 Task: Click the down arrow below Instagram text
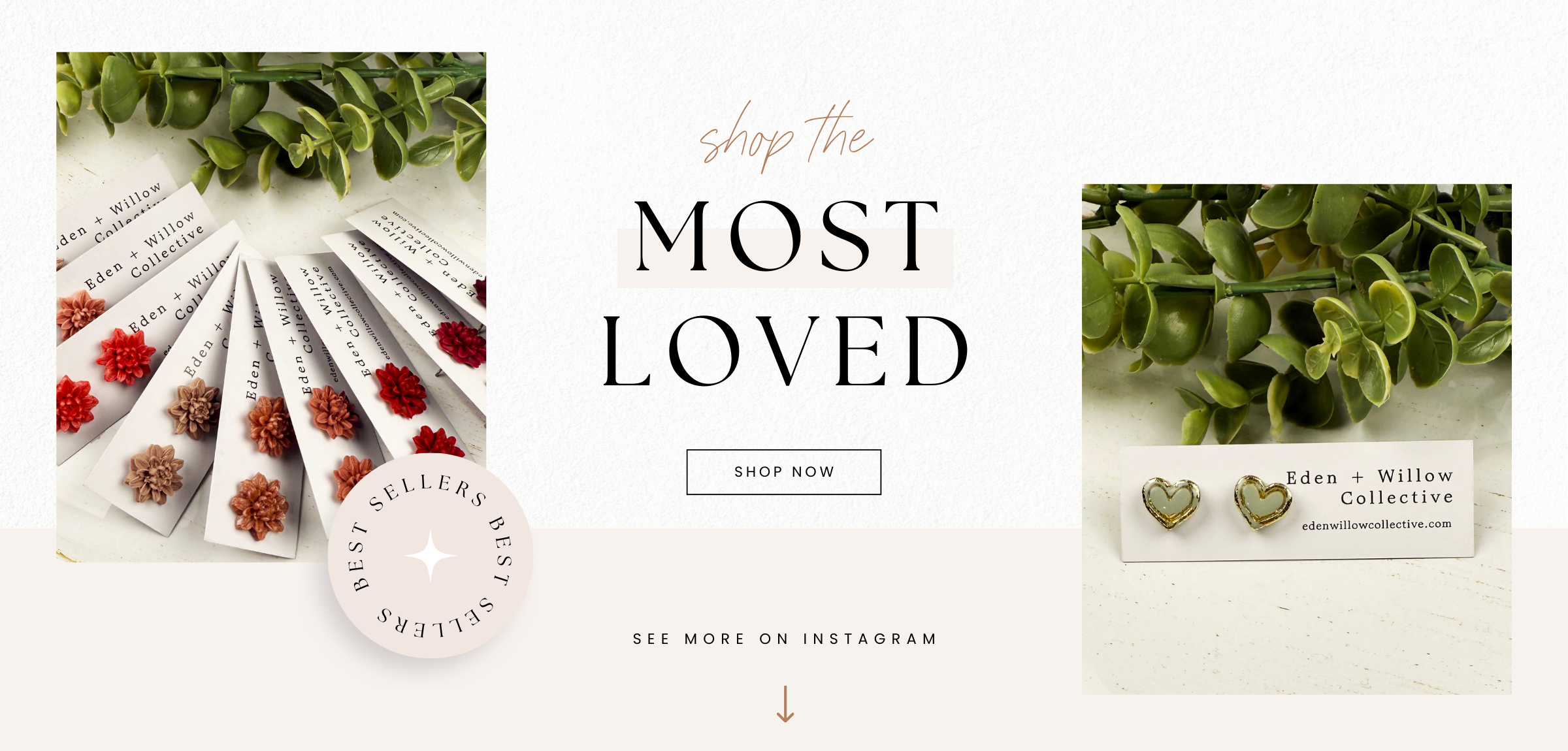(x=785, y=704)
